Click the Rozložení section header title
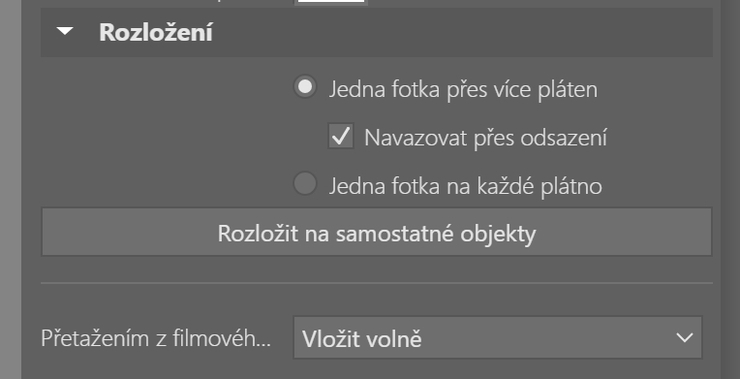This screenshot has width=740, height=379. [x=156, y=33]
